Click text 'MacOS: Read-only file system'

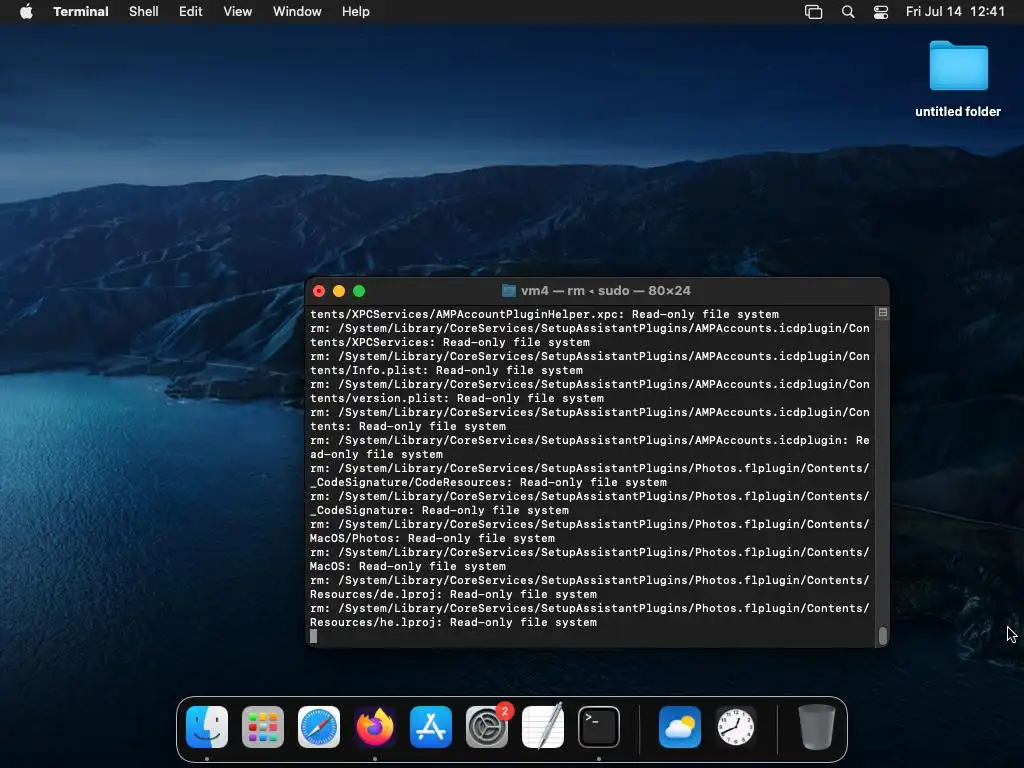click(408, 566)
